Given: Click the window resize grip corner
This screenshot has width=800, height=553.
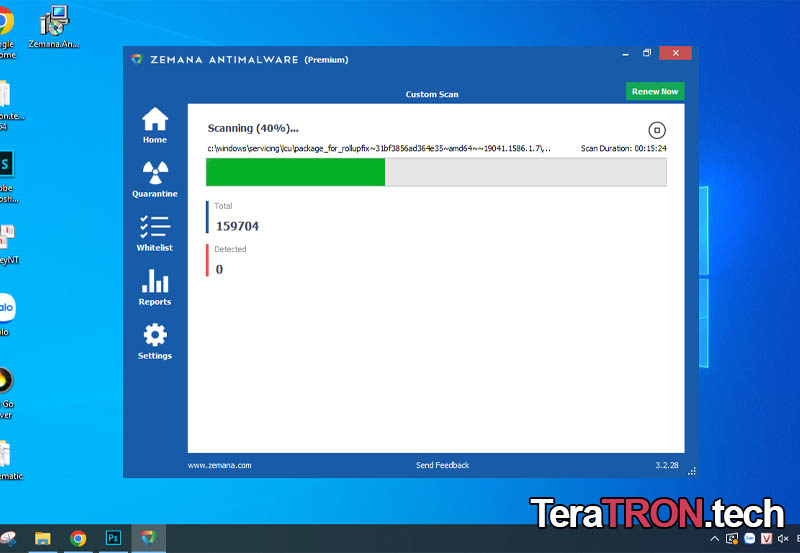Looking at the screenshot, I should pos(692,471).
